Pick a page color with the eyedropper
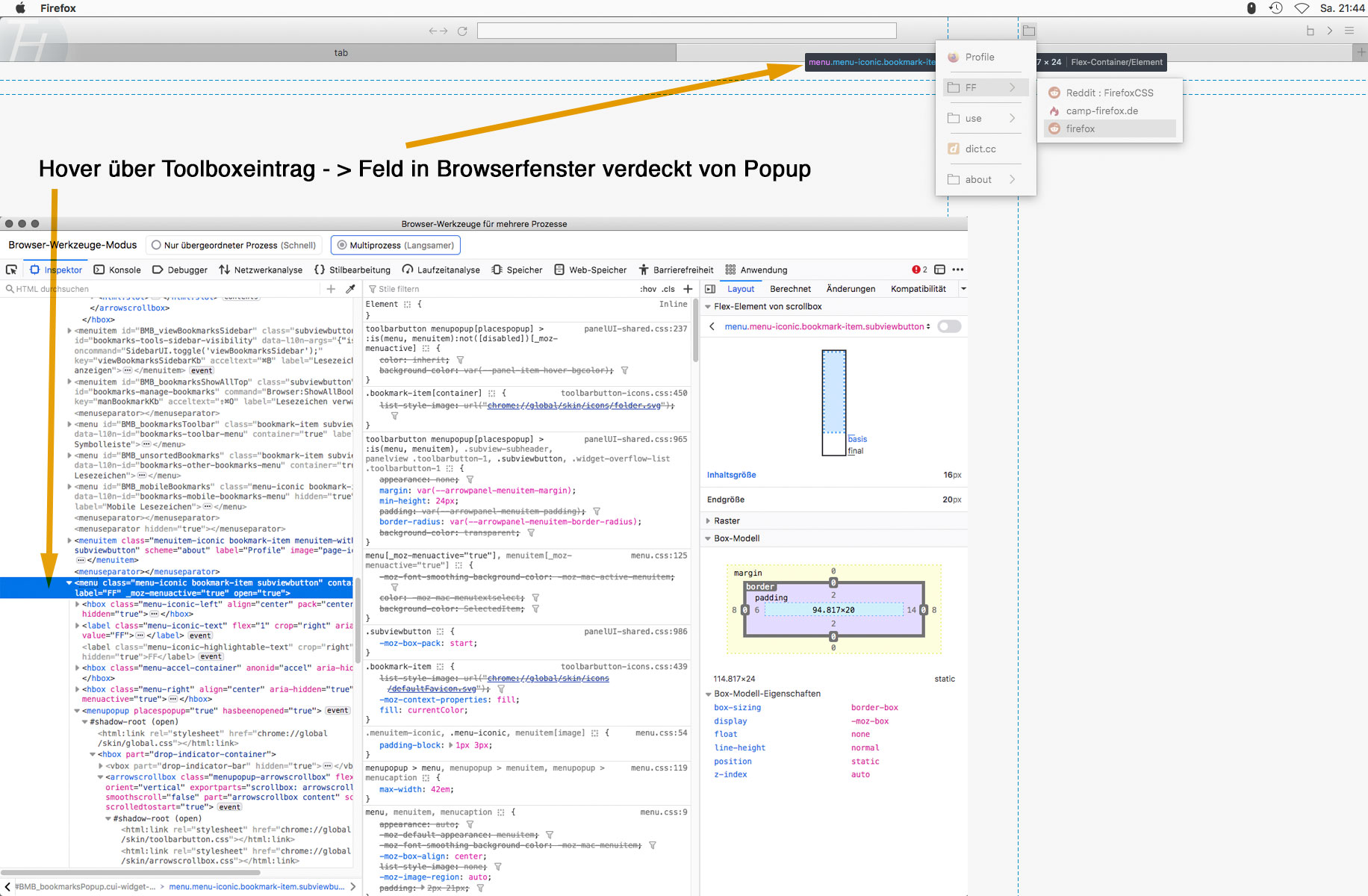1368x896 pixels. 350,289
